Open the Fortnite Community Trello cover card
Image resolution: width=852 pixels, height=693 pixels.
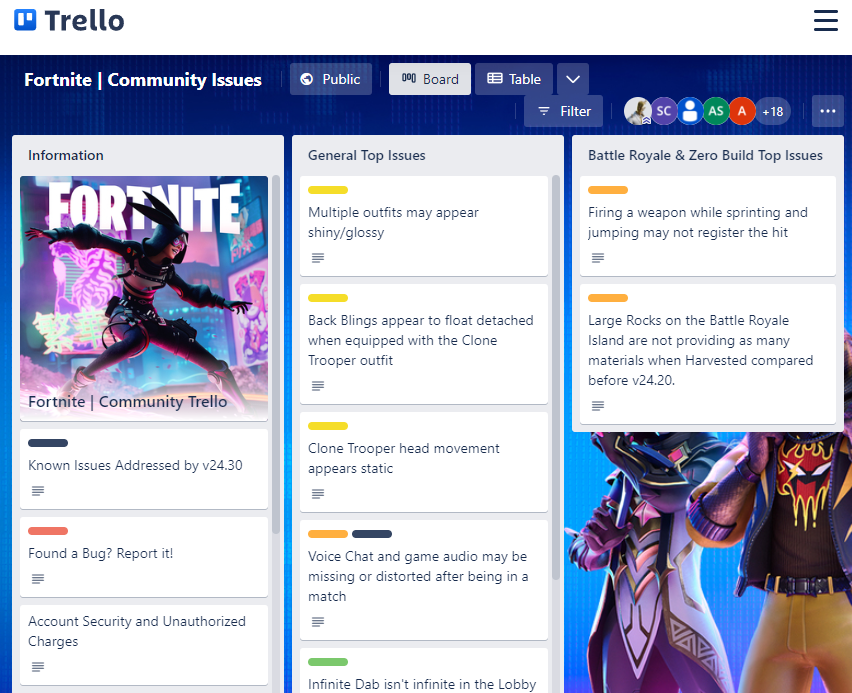pyautogui.click(x=144, y=298)
